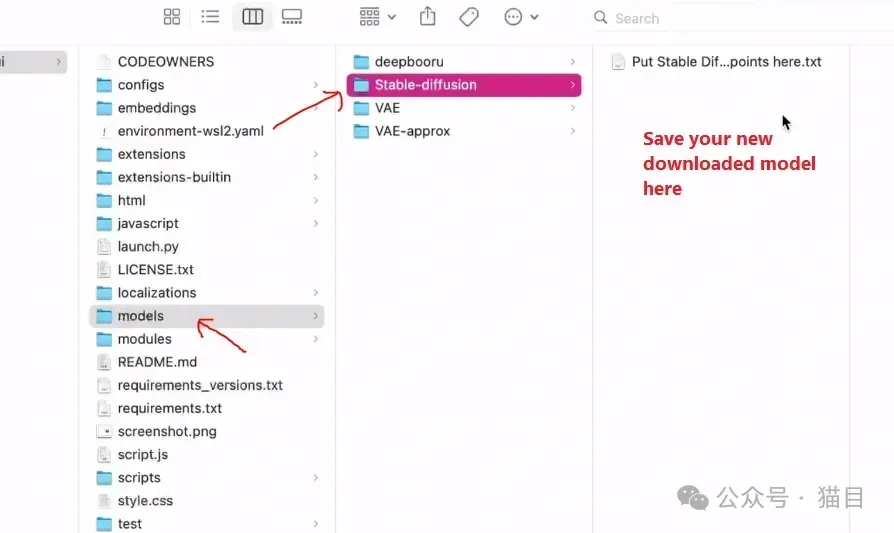
Task: Click the LICENSE.txt document icon
Action: click(104, 270)
